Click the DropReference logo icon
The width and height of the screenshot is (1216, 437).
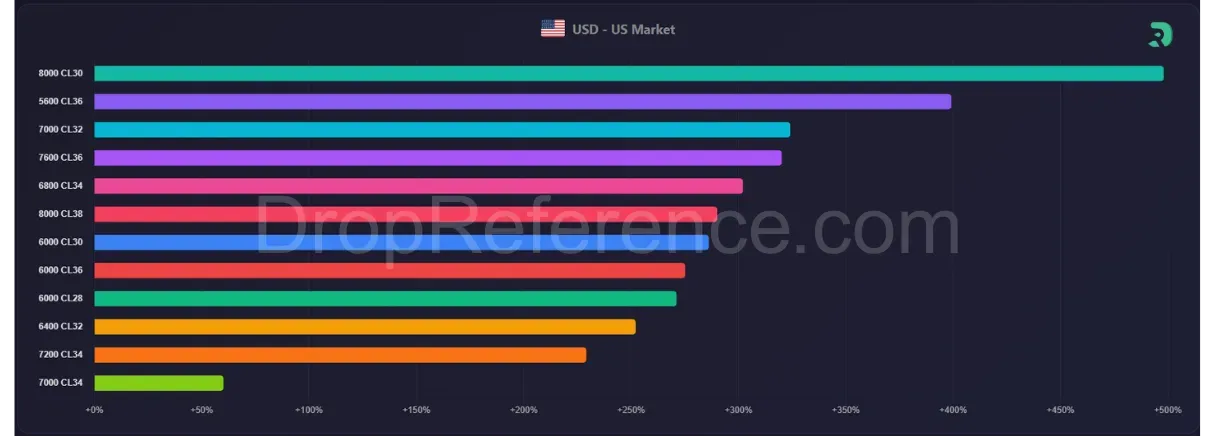pyautogui.click(x=1160, y=35)
